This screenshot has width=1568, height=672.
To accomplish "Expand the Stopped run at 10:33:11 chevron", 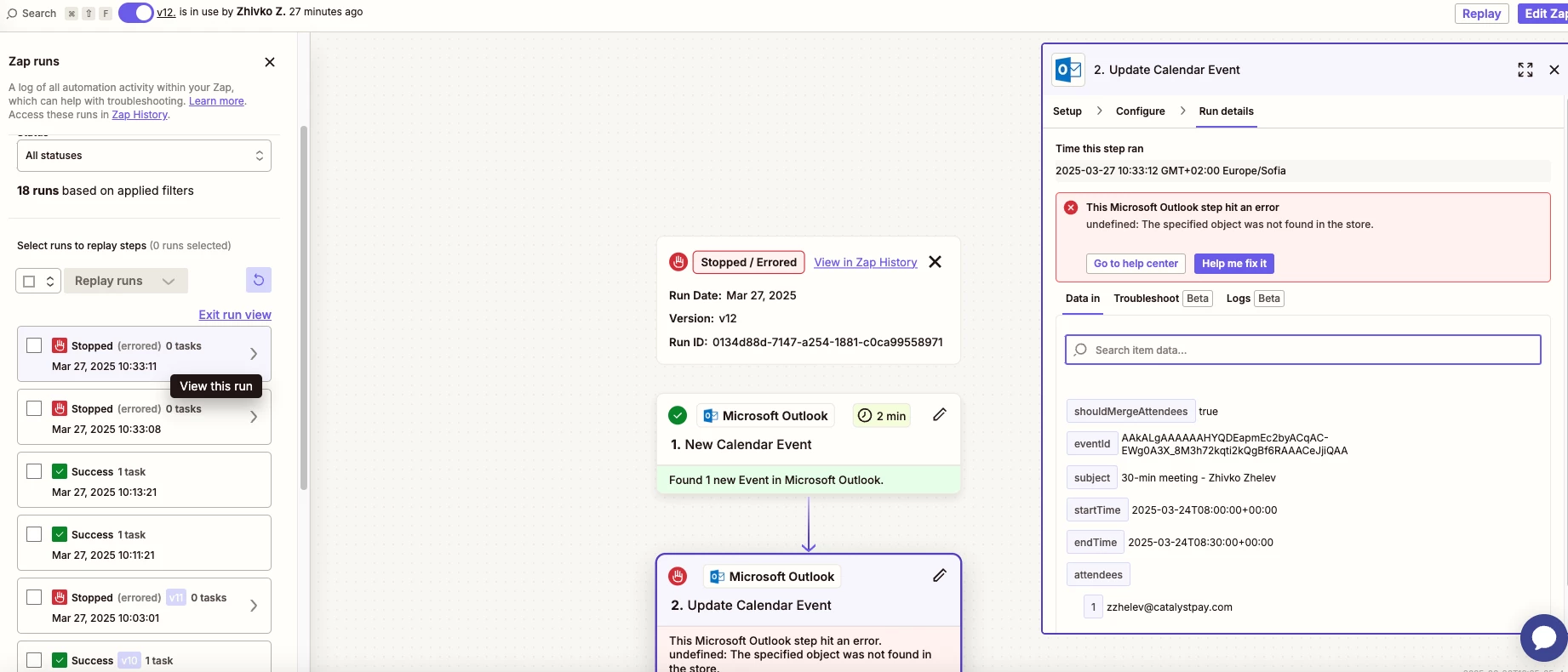I will pyautogui.click(x=254, y=354).
